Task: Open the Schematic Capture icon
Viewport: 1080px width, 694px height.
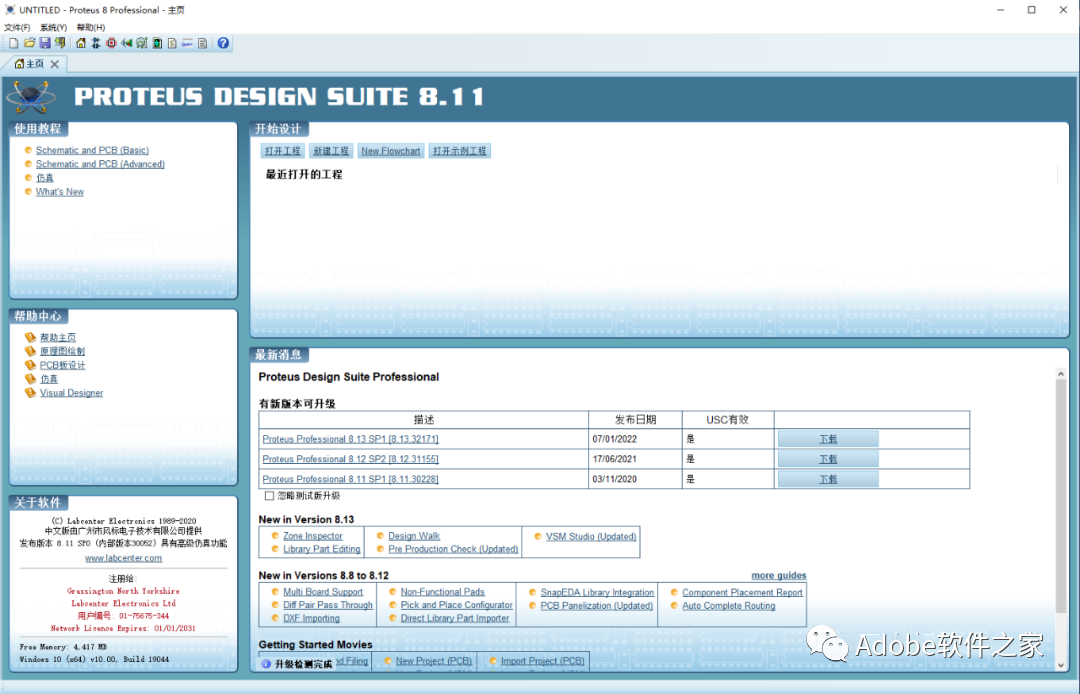Action: pyautogui.click(x=96, y=43)
